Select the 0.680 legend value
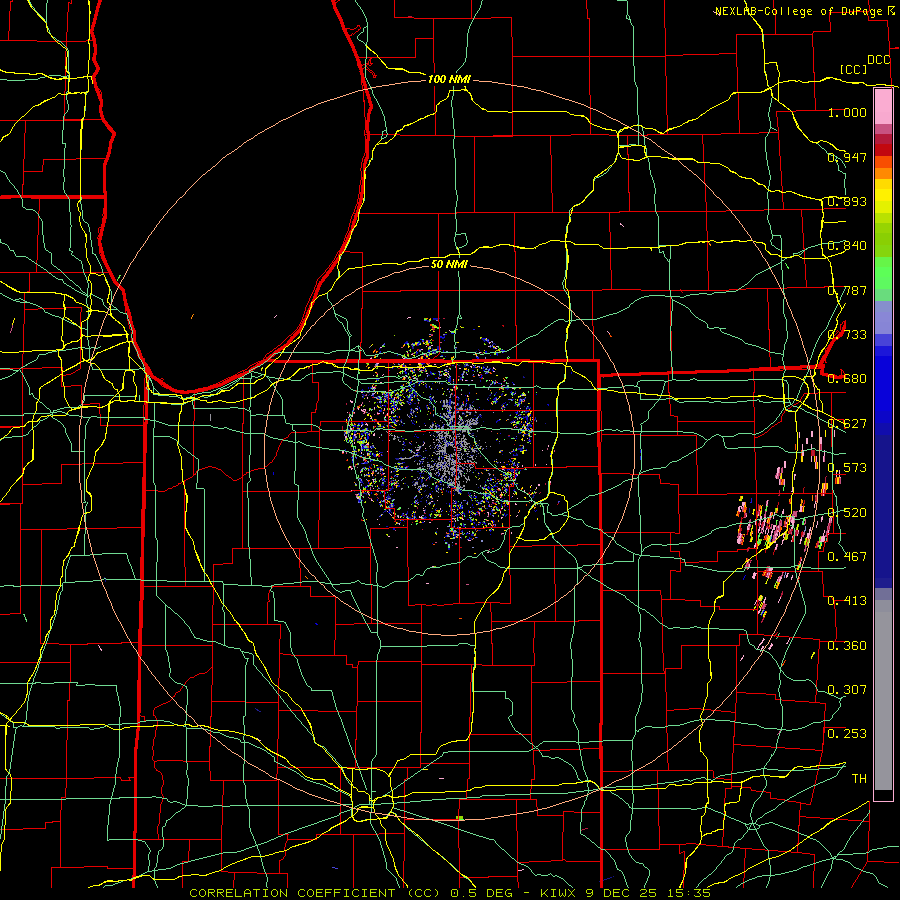900x900 pixels. click(847, 379)
